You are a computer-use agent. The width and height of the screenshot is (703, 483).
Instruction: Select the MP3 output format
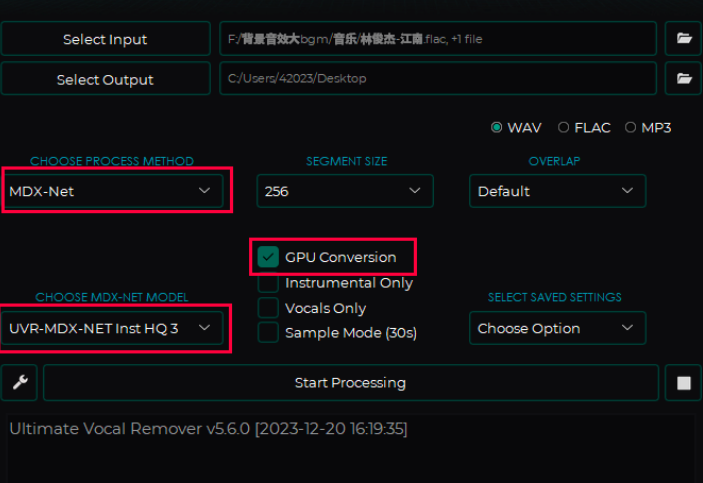[630, 128]
